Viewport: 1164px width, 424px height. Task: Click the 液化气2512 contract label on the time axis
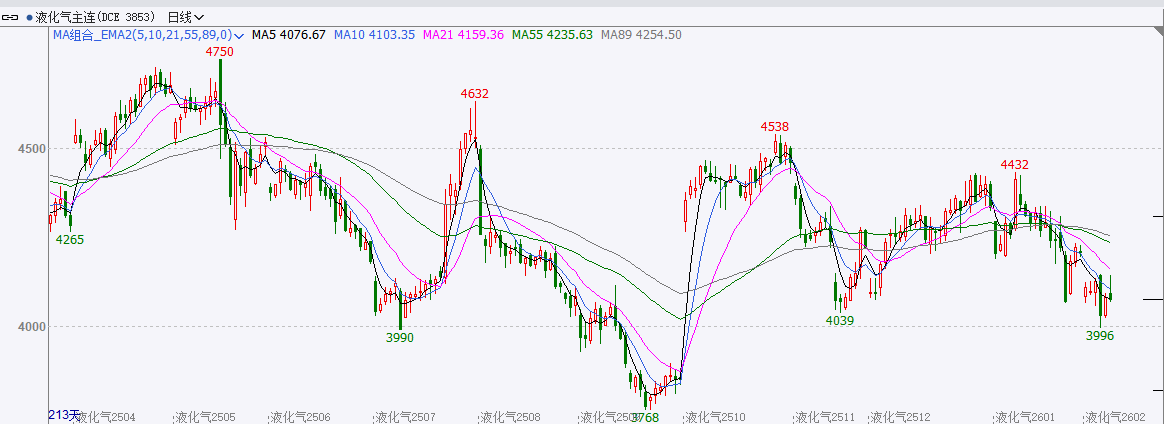click(900, 417)
